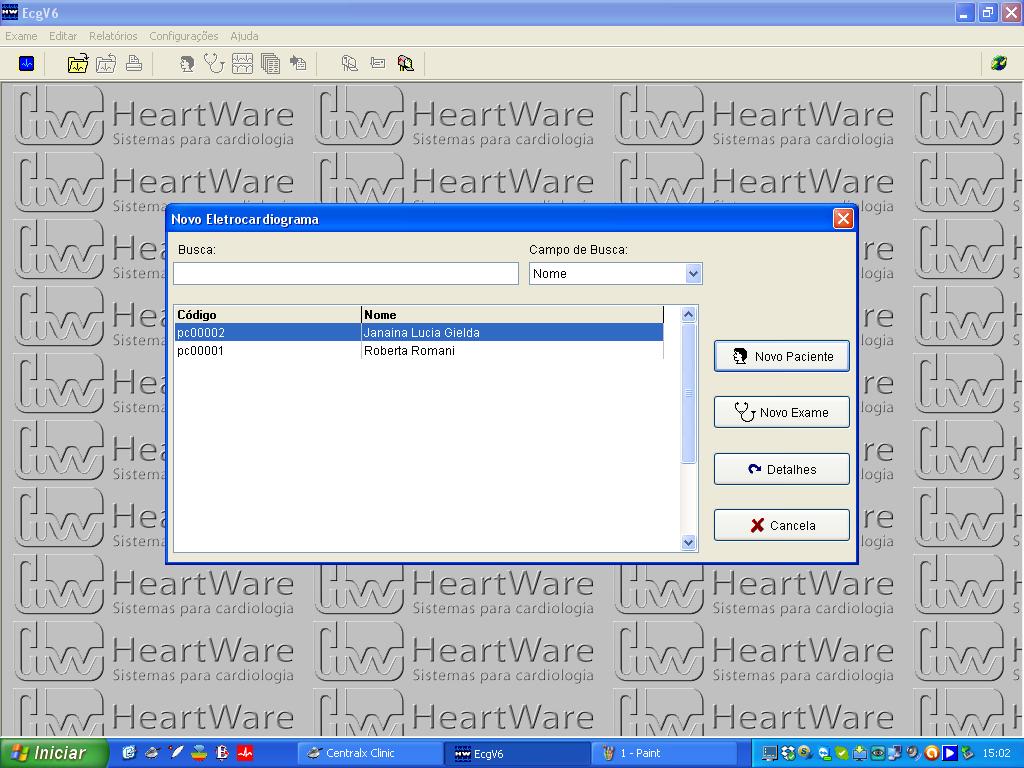This screenshot has width=1024, height=768.
Task: Click the red letter B quick launch icon
Action: 221,753
